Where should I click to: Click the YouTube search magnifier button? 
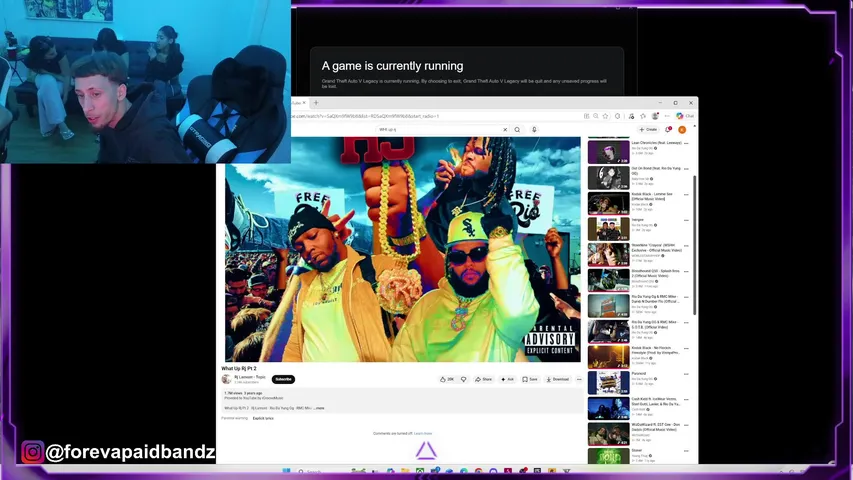tap(517, 130)
